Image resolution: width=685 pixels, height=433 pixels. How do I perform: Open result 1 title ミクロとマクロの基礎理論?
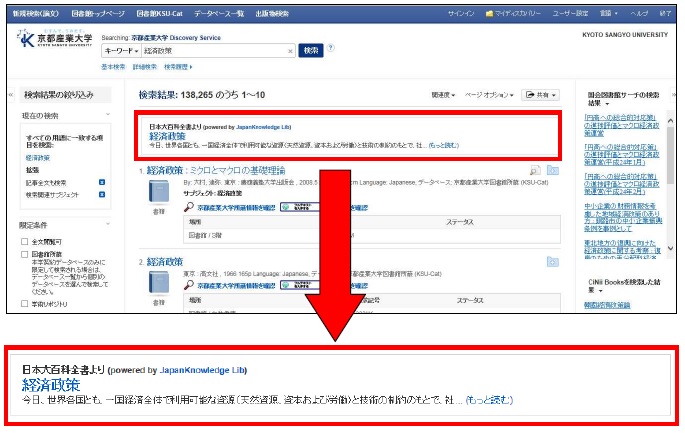click(216, 170)
